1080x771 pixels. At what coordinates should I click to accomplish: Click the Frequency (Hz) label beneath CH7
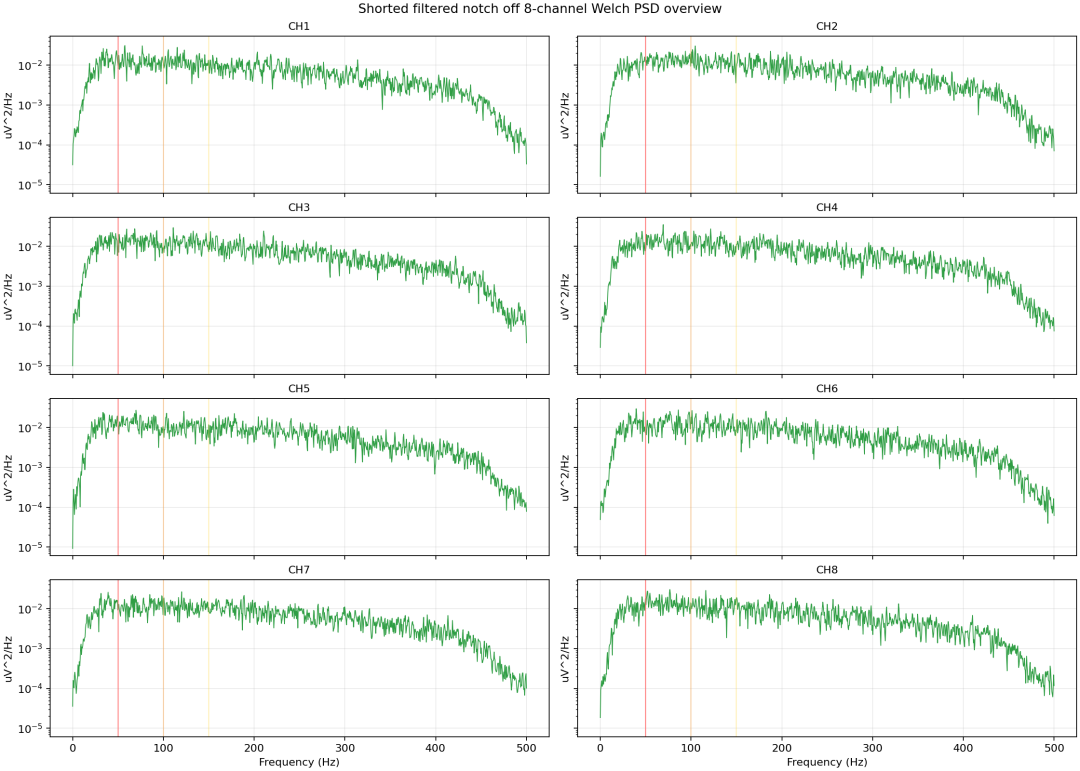pyautogui.click(x=299, y=762)
